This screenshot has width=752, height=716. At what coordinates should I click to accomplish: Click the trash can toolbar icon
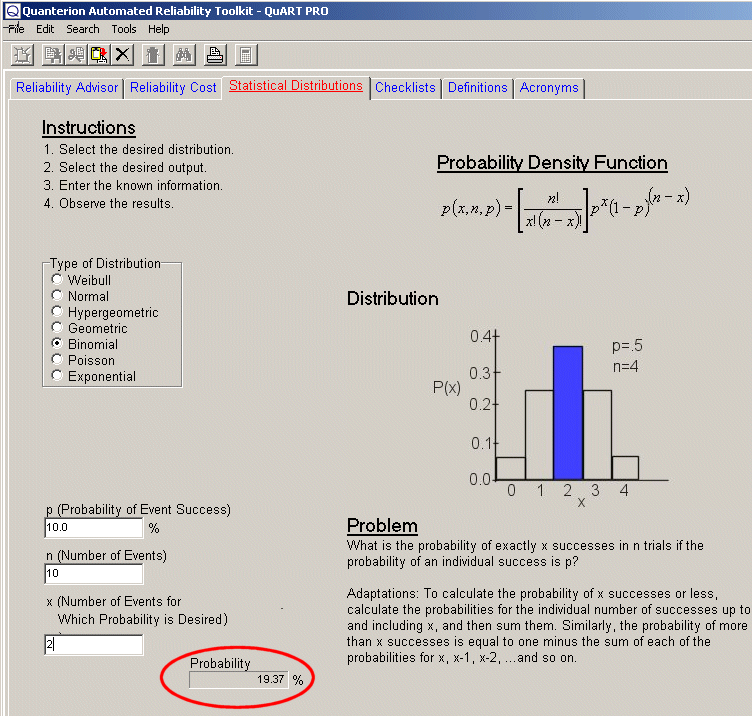coord(153,55)
